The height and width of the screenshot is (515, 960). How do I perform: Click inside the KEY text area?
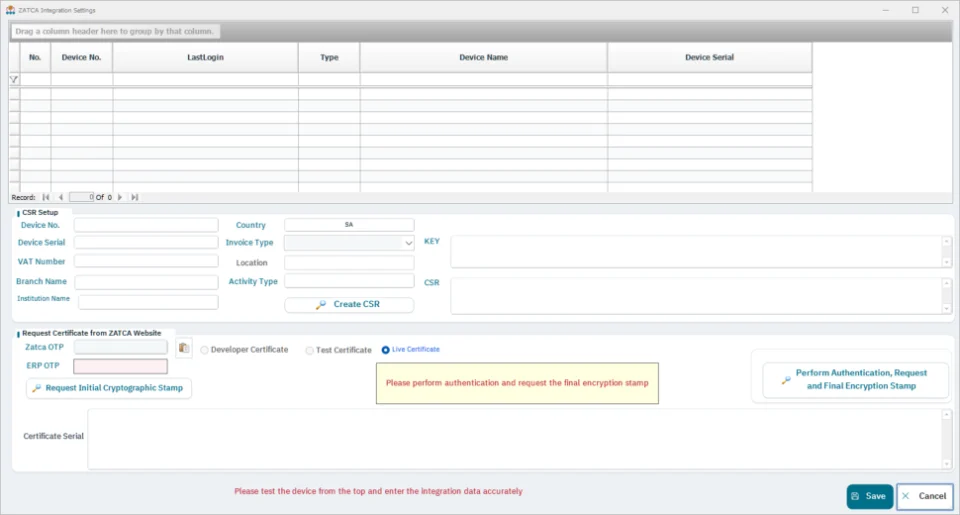[697, 252]
